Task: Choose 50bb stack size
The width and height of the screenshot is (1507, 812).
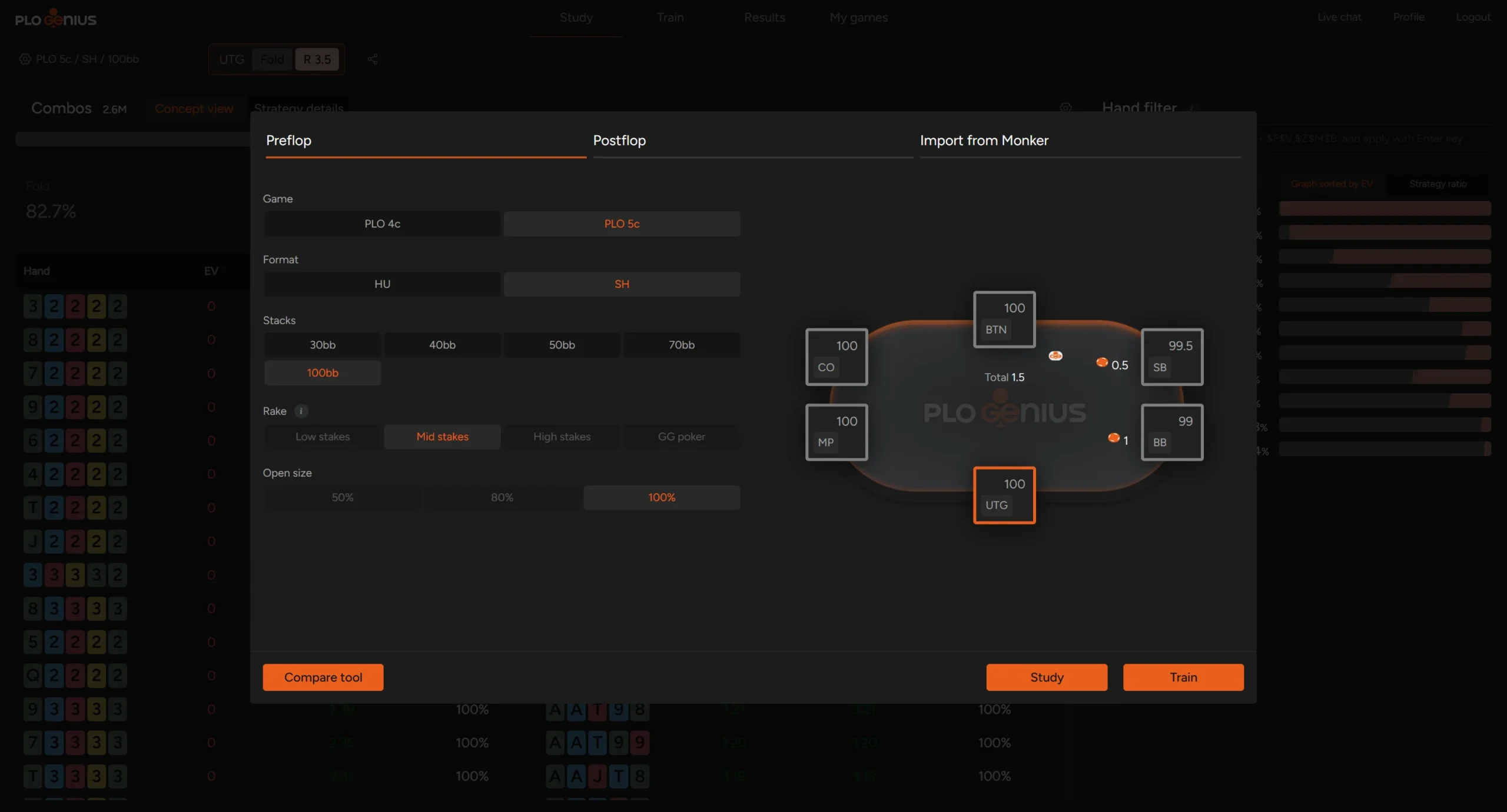Action: pyautogui.click(x=562, y=345)
